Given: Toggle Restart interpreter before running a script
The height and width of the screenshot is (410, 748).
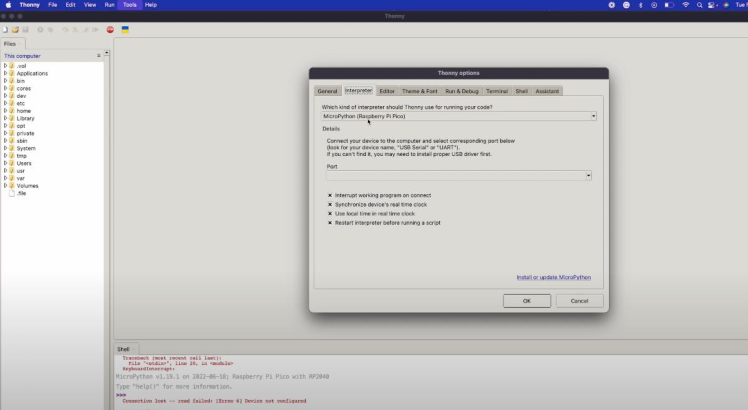Looking at the screenshot, I should [330, 223].
